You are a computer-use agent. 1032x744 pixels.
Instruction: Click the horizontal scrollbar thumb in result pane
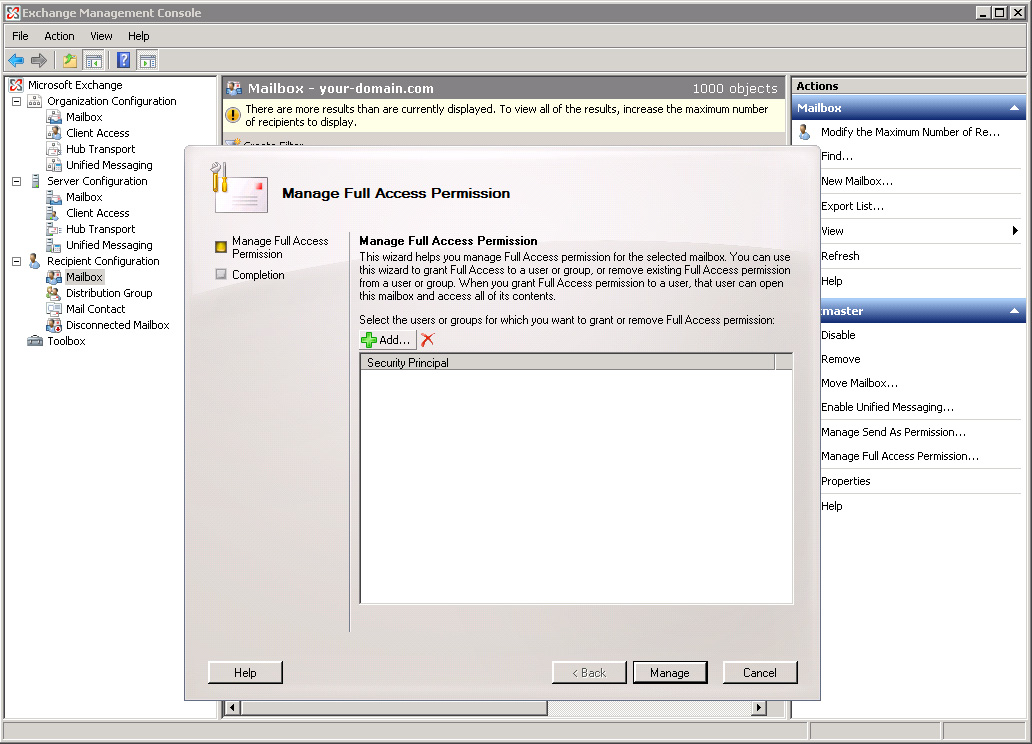pyautogui.click(x=394, y=708)
